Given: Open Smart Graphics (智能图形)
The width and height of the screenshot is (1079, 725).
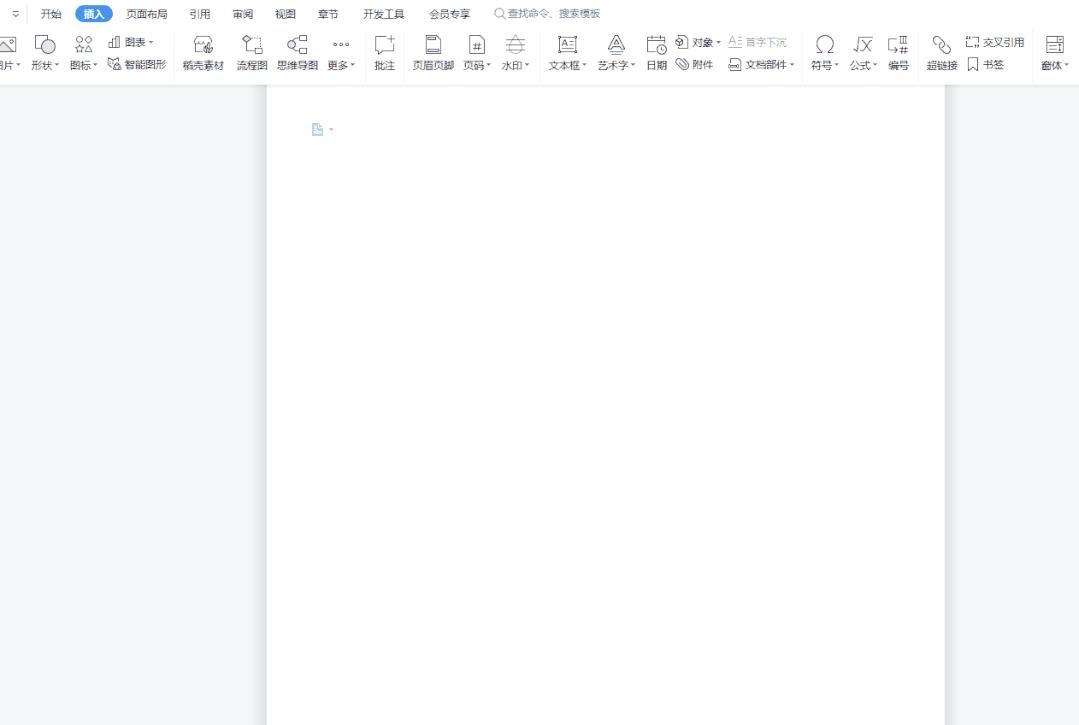Looking at the screenshot, I should [137, 65].
